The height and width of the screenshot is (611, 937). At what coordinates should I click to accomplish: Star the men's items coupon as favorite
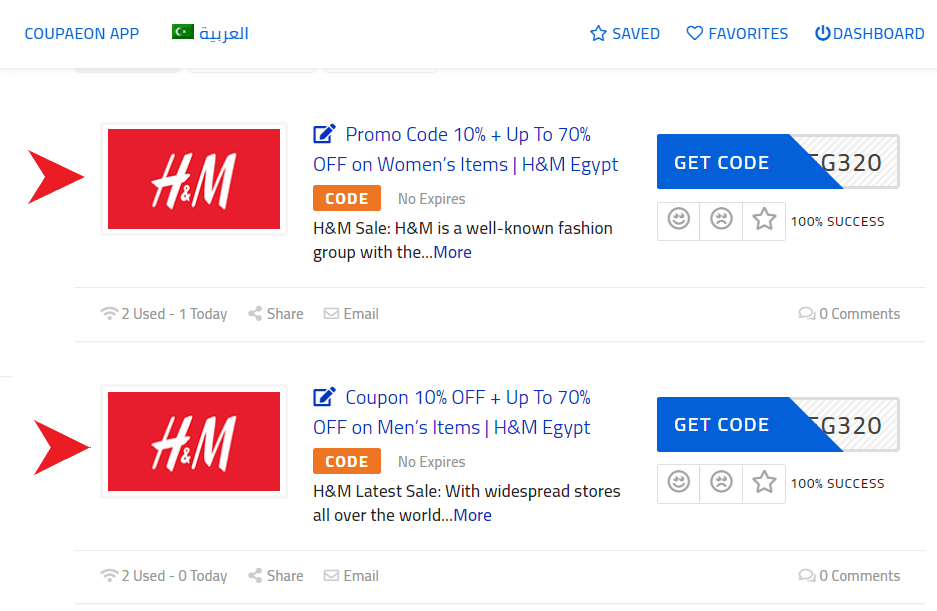(763, 483)
